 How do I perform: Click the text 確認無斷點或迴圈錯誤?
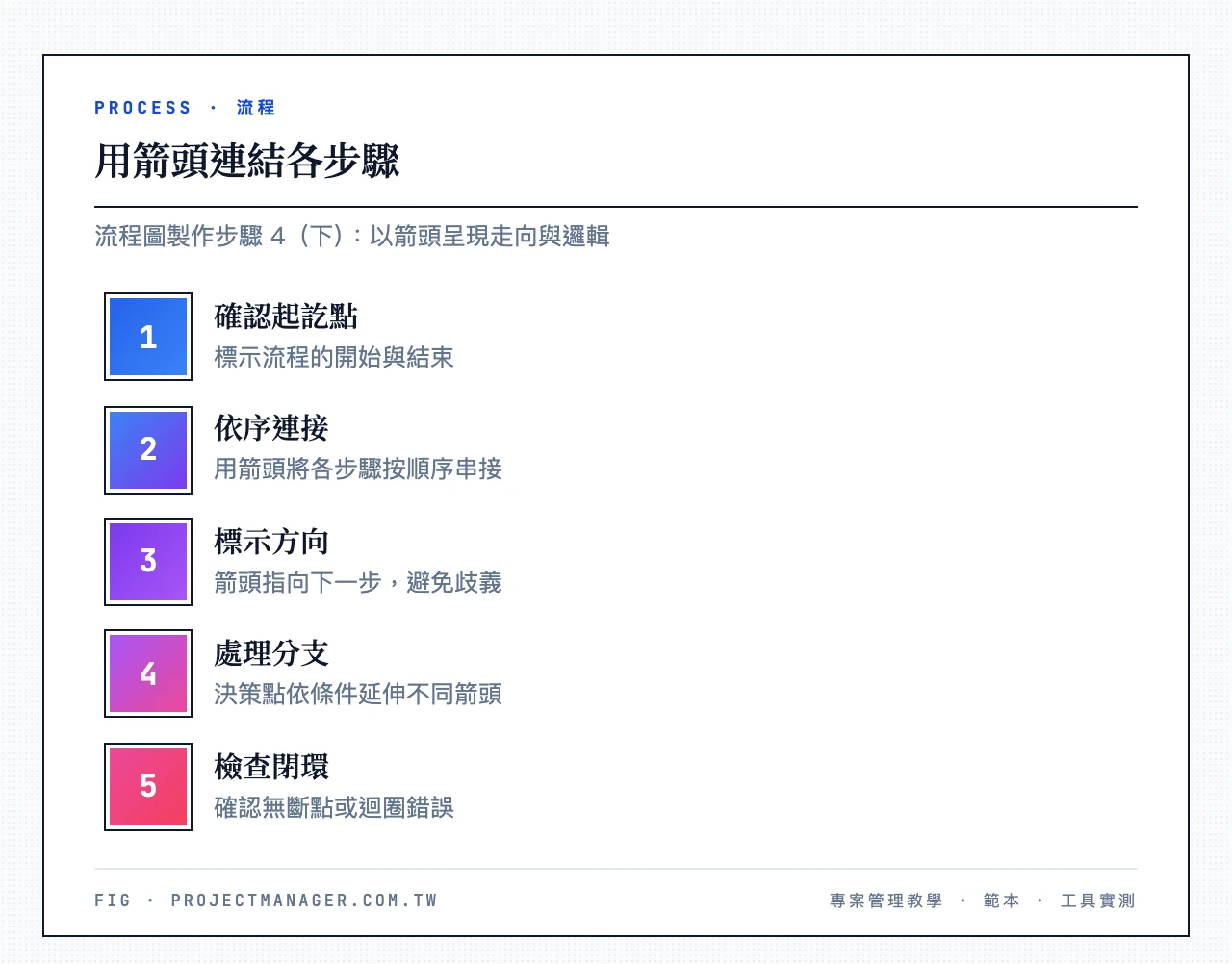[334, 807]
